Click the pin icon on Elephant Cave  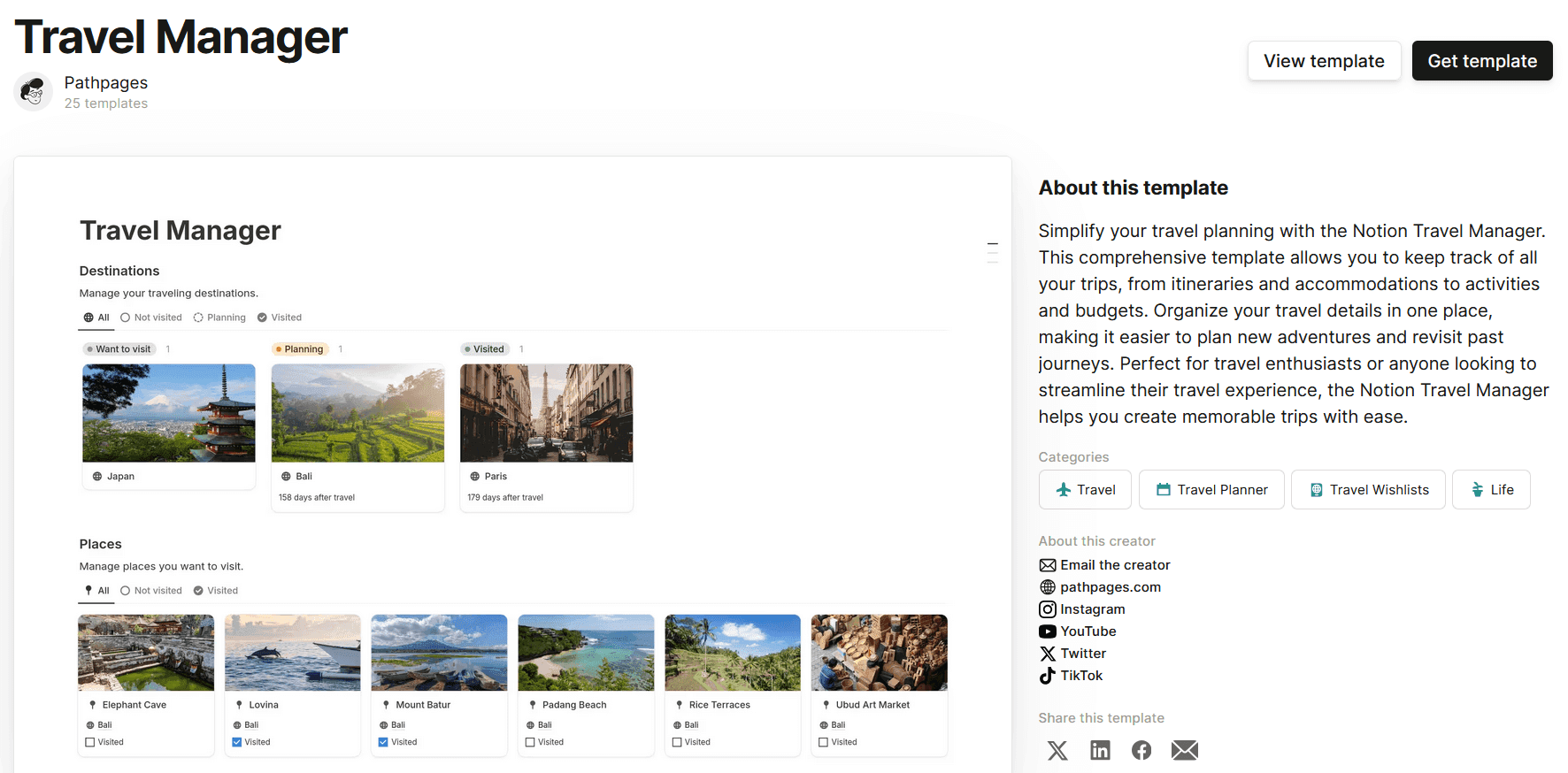pyautogui.click(x=93, y=705)
